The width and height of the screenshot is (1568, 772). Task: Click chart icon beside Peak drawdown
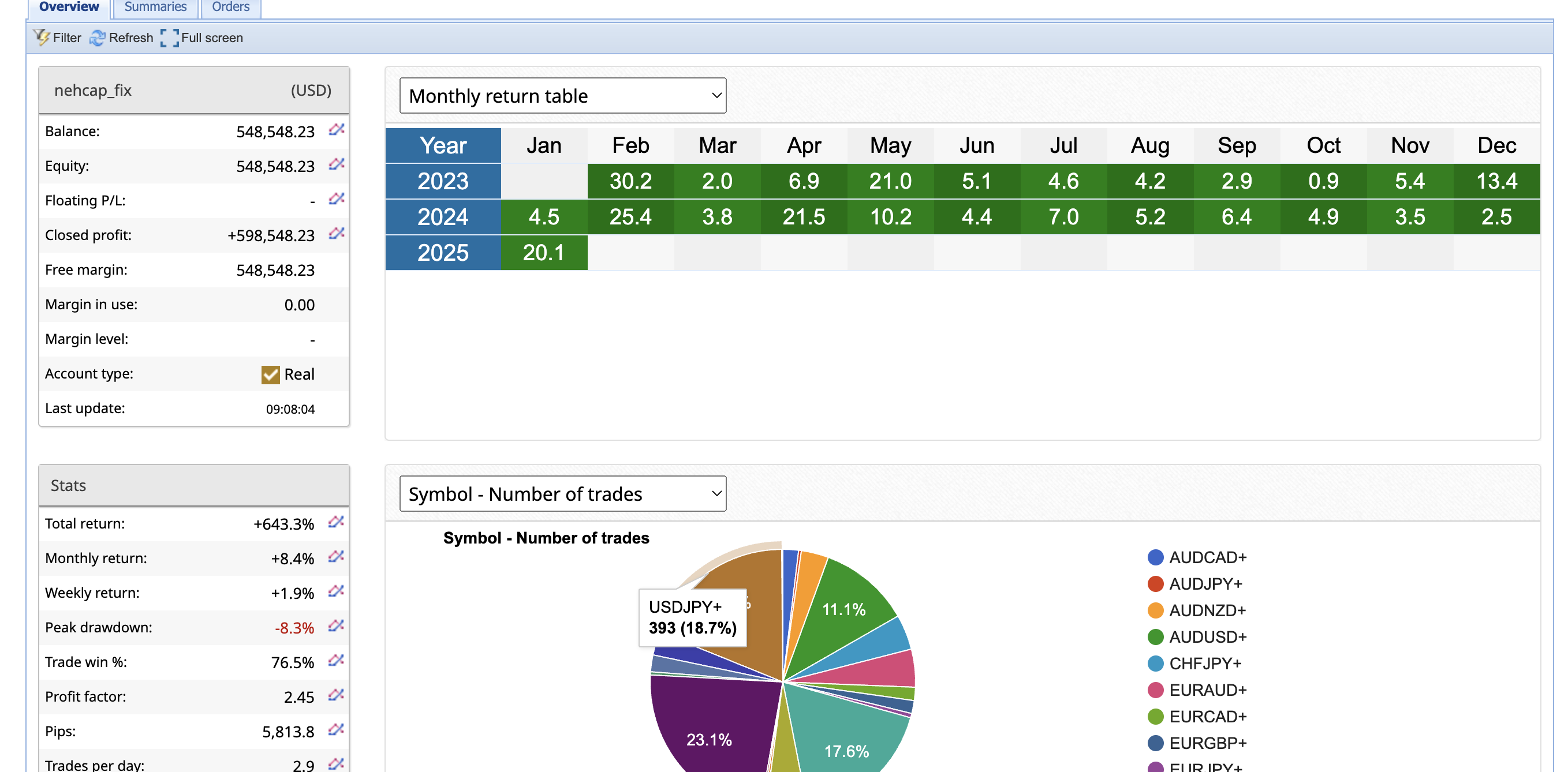(x=336, y=626)
